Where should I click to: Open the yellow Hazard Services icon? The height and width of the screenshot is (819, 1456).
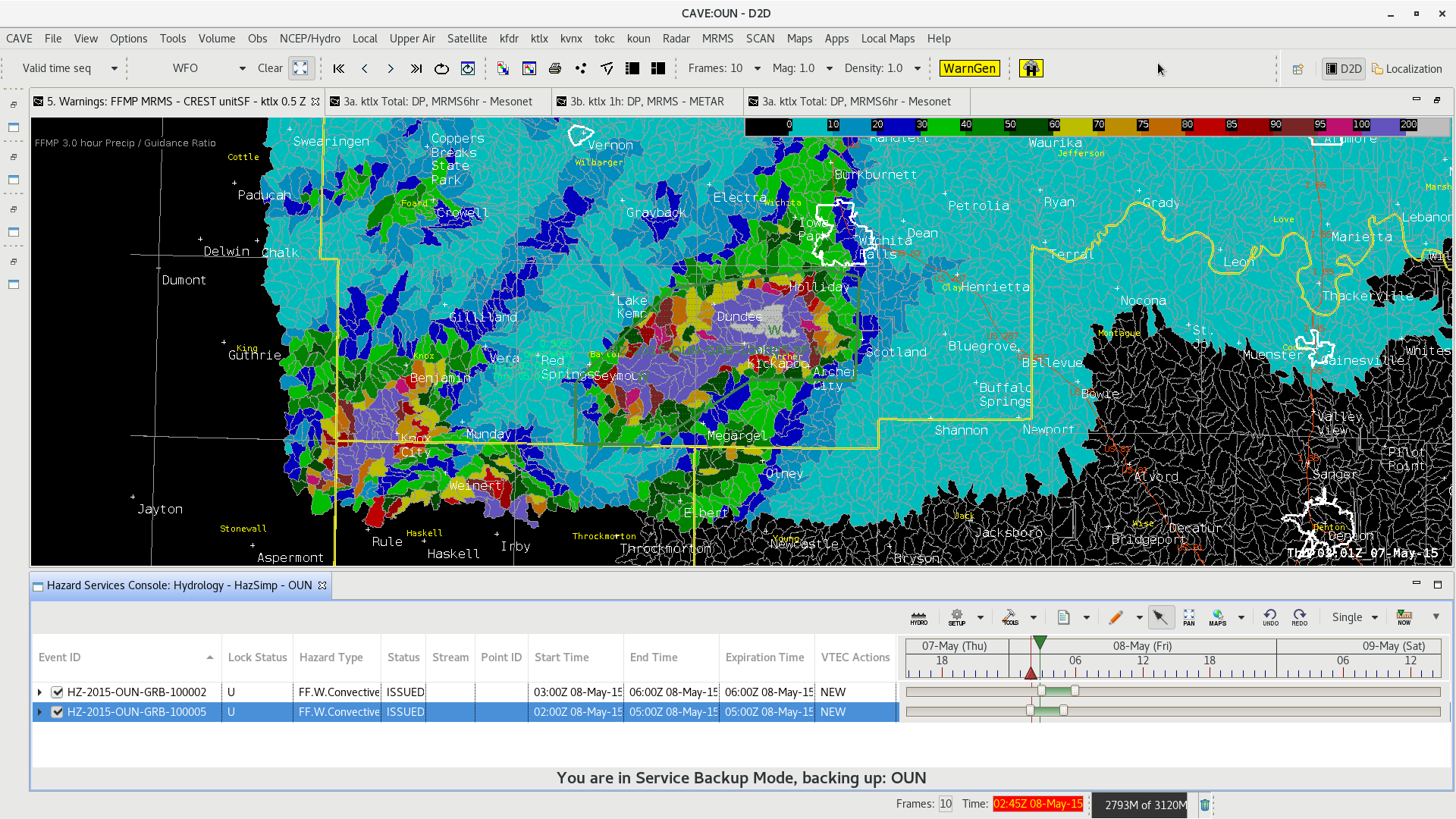(1031, 68)
